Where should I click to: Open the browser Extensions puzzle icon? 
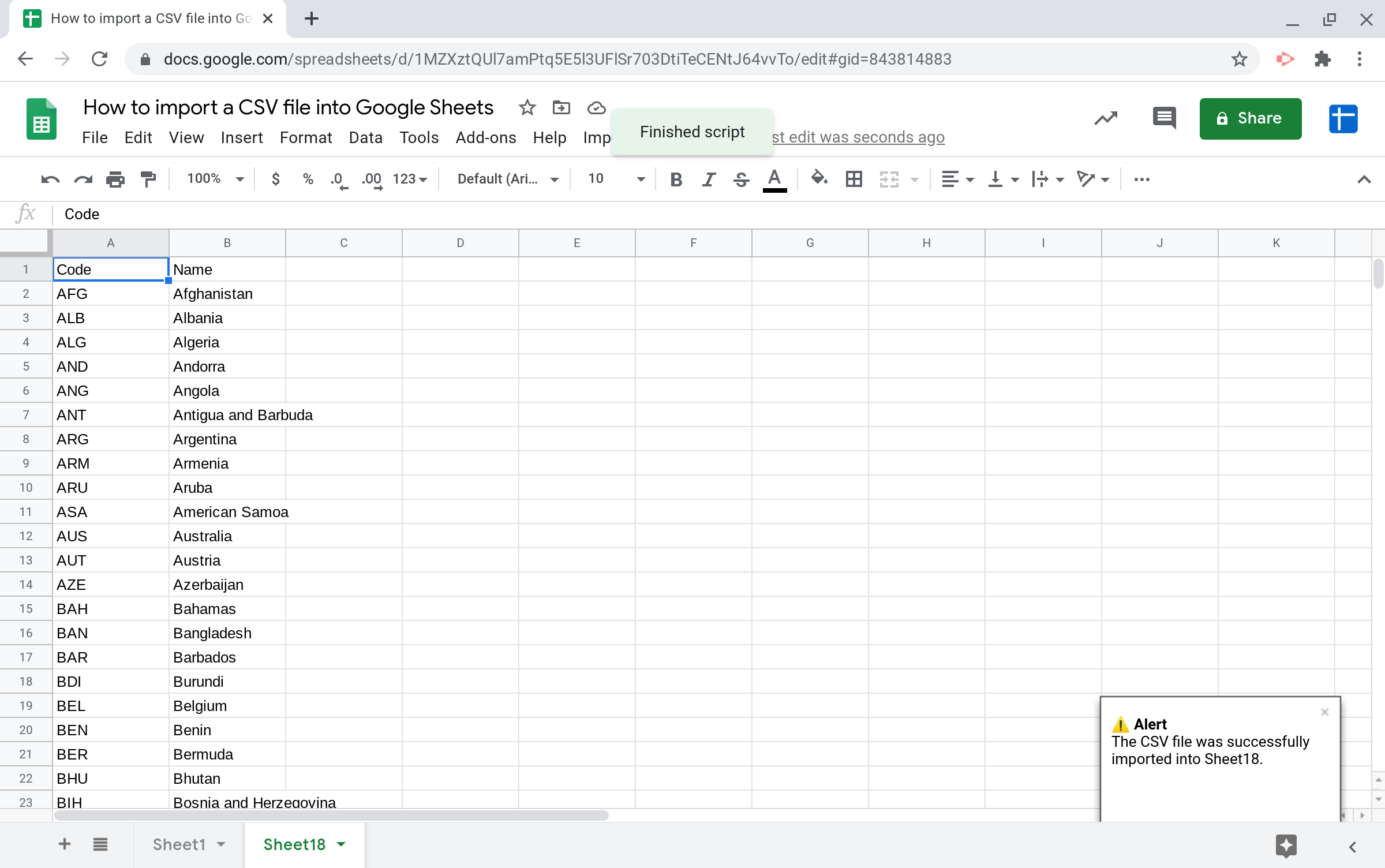[1322, 59]
